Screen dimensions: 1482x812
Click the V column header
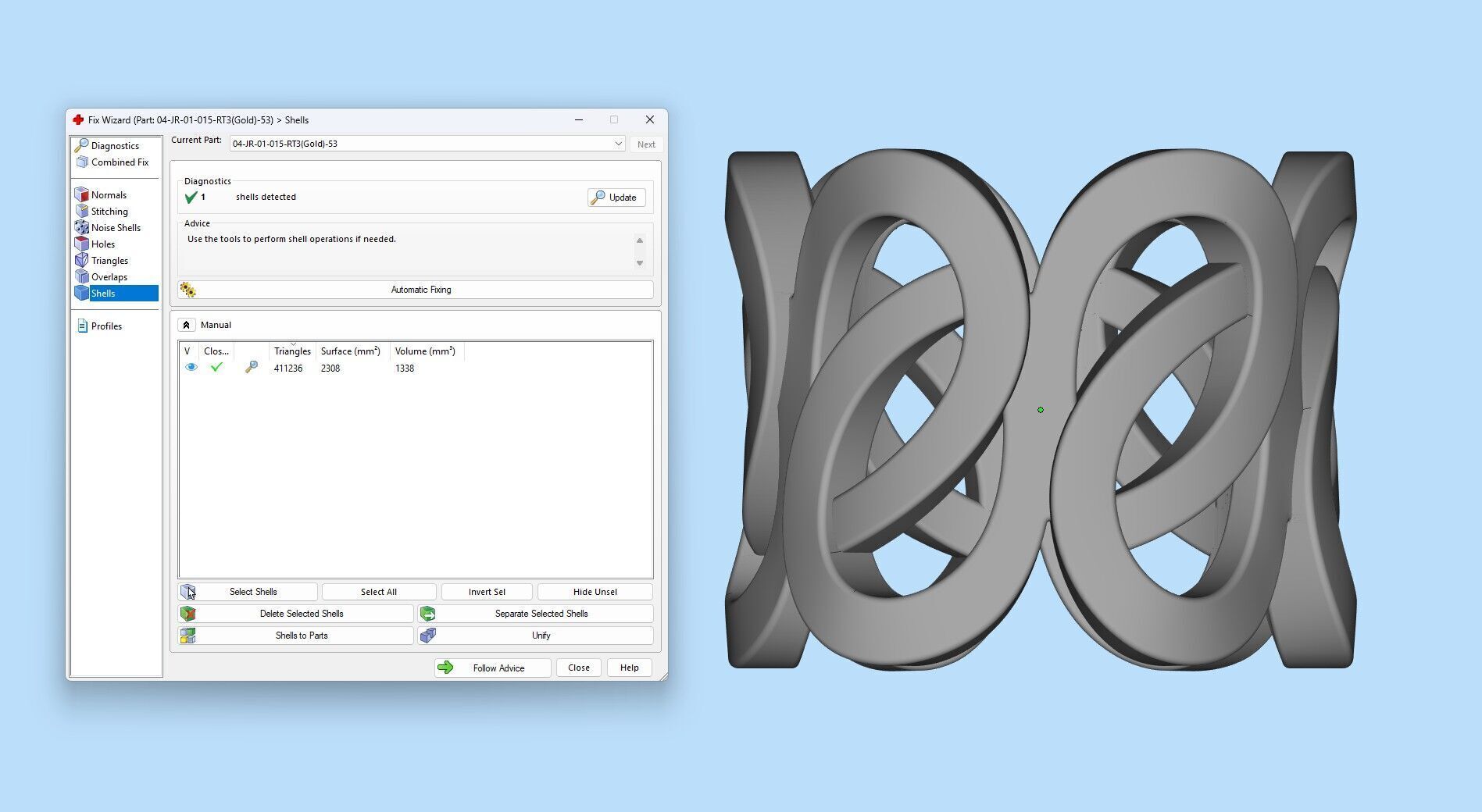(x=187, y=351)
